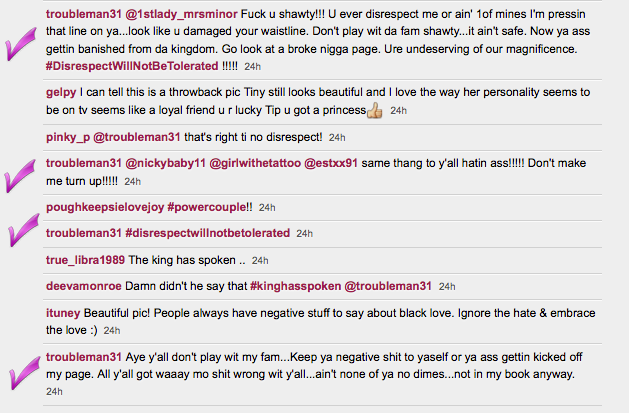This screenshot has width=629, height=413.
Task: Open the #DisrespectWillNotBeTolerated hashtag in the first comment
Action: click(x=132, y=66)
